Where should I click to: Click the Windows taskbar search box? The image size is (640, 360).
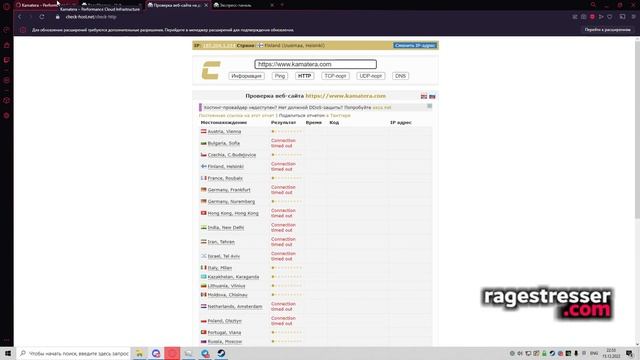[x=74, y=353]
